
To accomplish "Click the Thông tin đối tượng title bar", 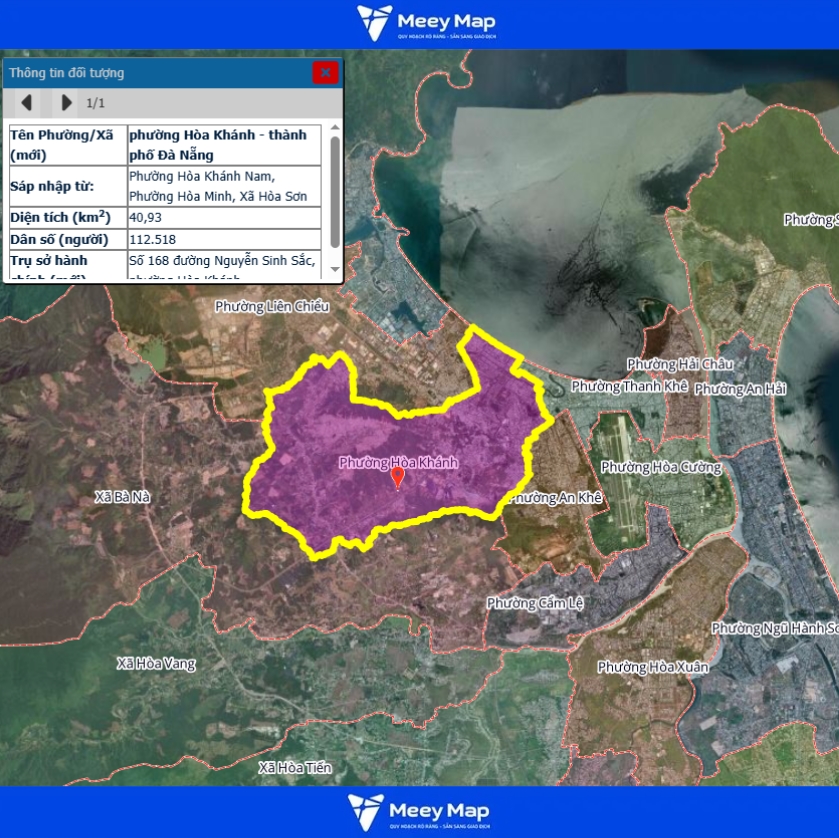I will 150,73.
